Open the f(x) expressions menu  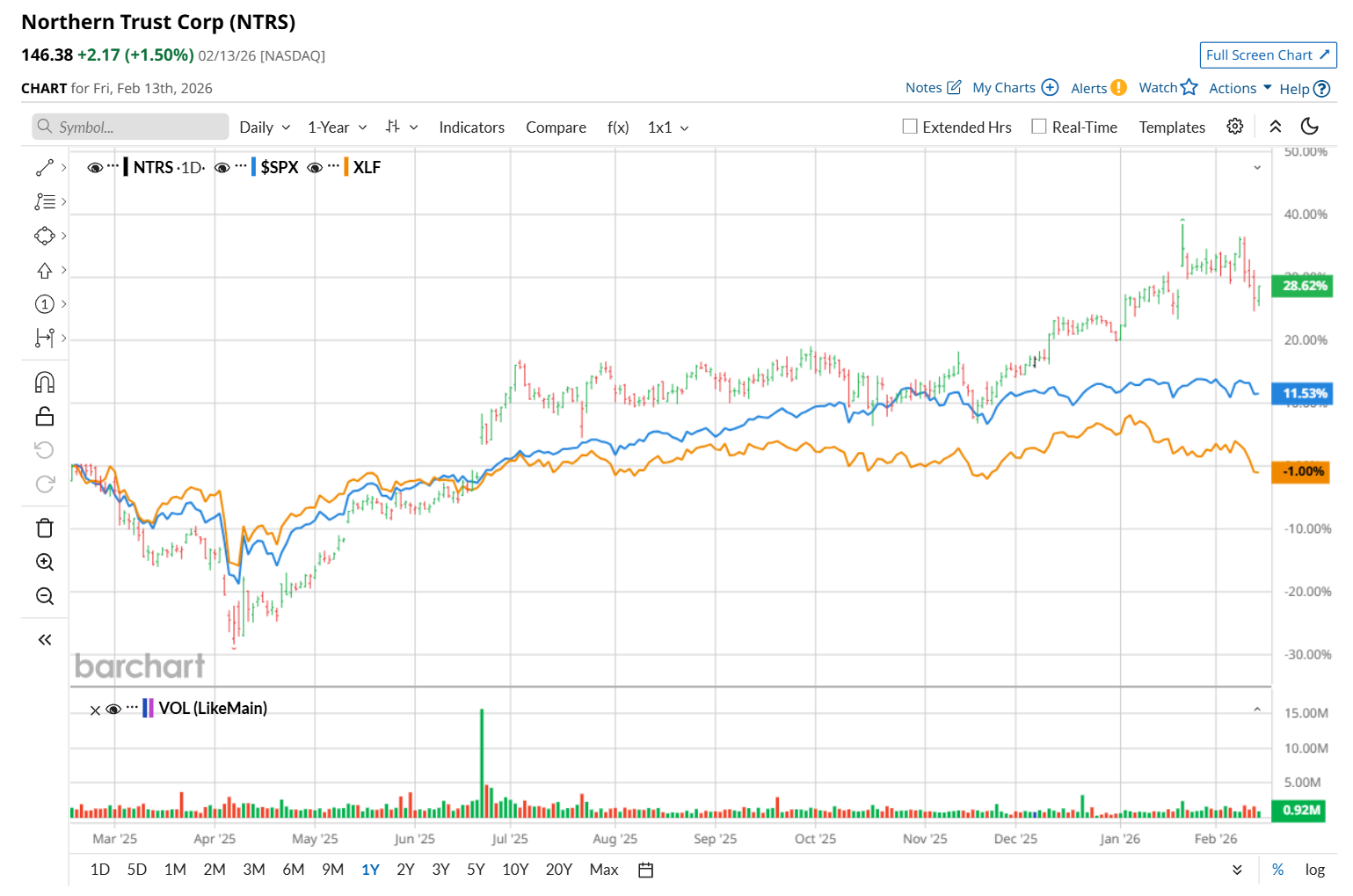point(618,127)
